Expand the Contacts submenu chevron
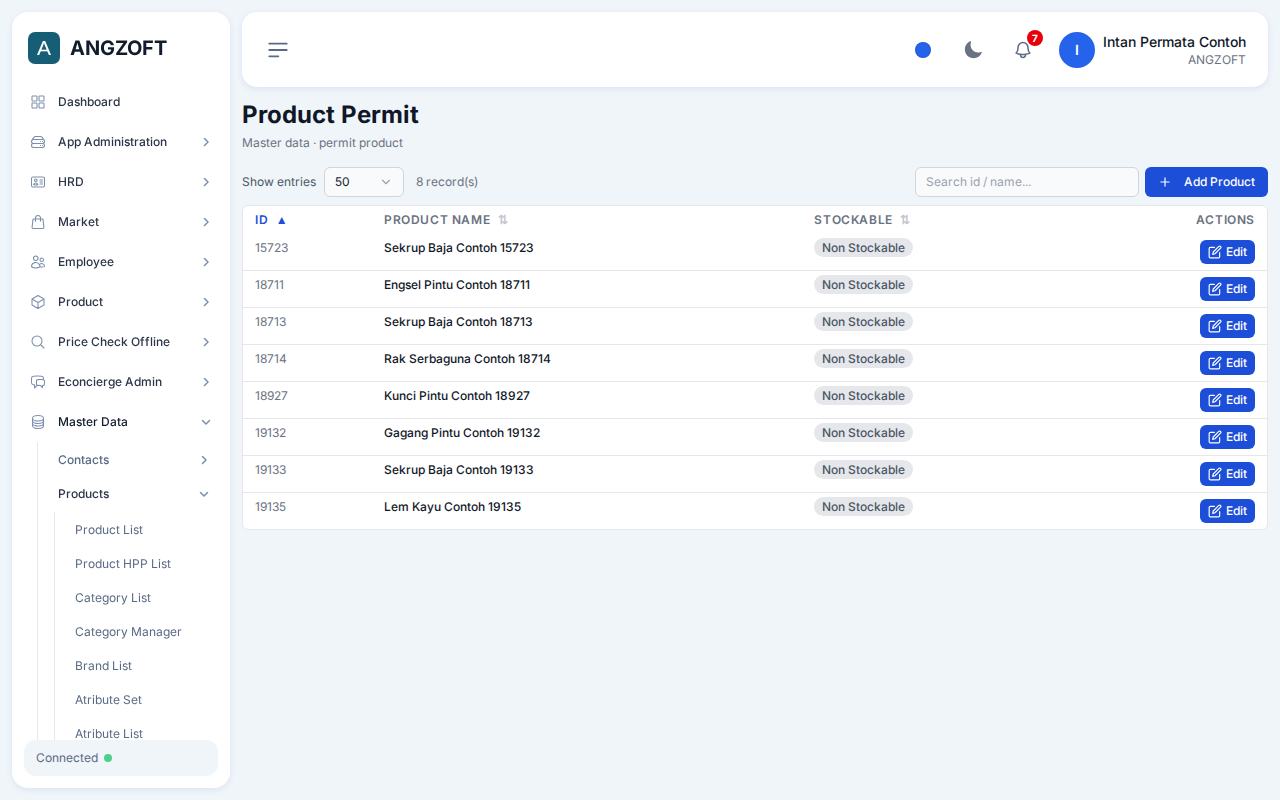The height and width of the screenshot is (800, 1280). click(x=204, y=460)
